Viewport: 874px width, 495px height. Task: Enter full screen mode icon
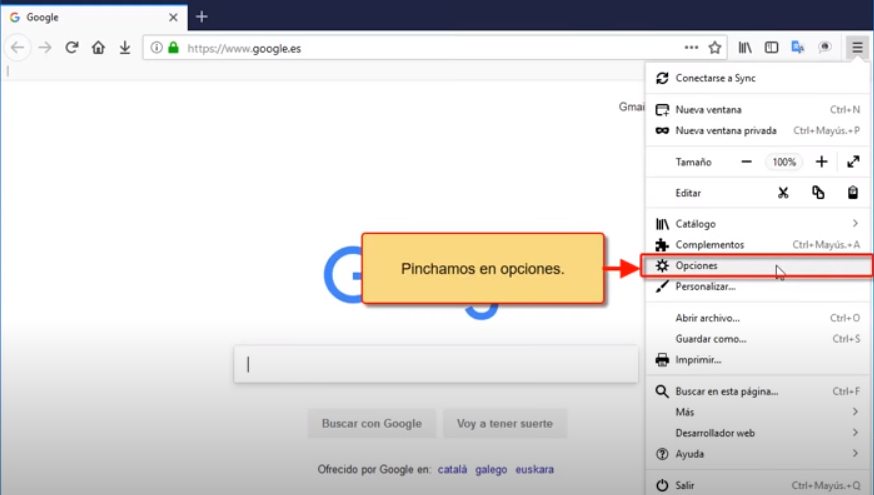(x=853, y=162)
